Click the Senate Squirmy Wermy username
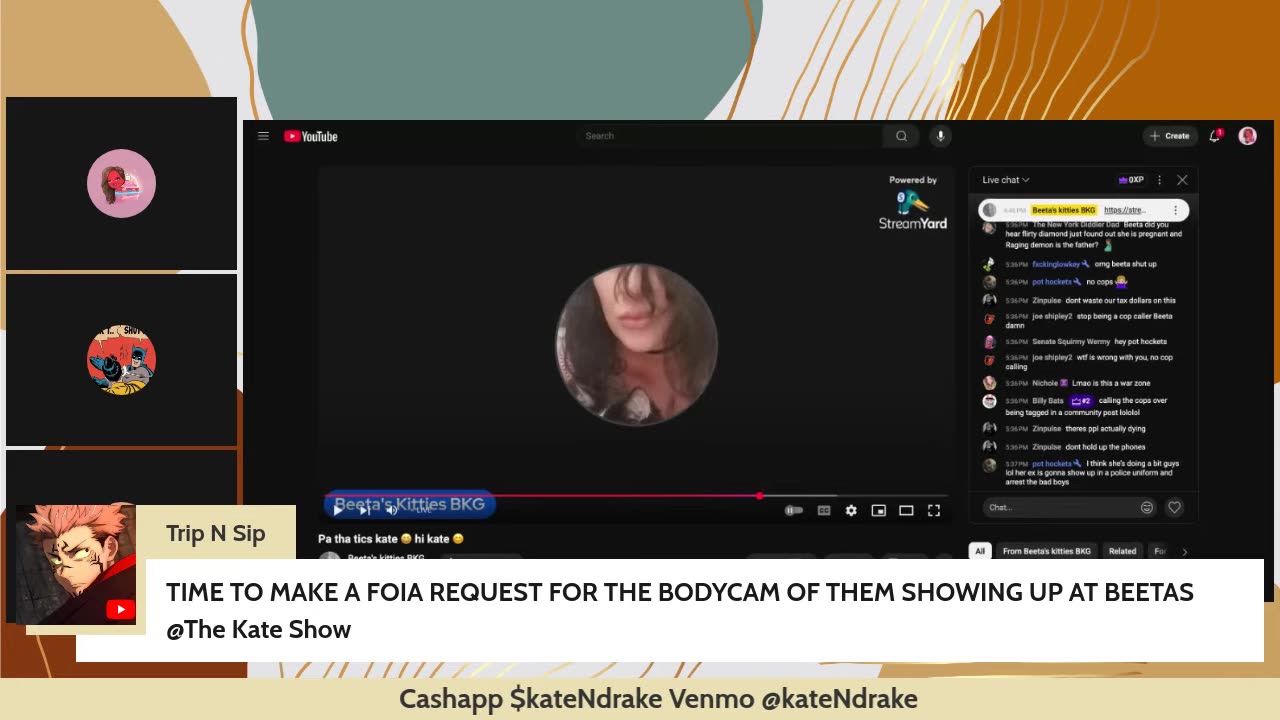This screenshot has width=1280, height=720. coord(1071,342)
